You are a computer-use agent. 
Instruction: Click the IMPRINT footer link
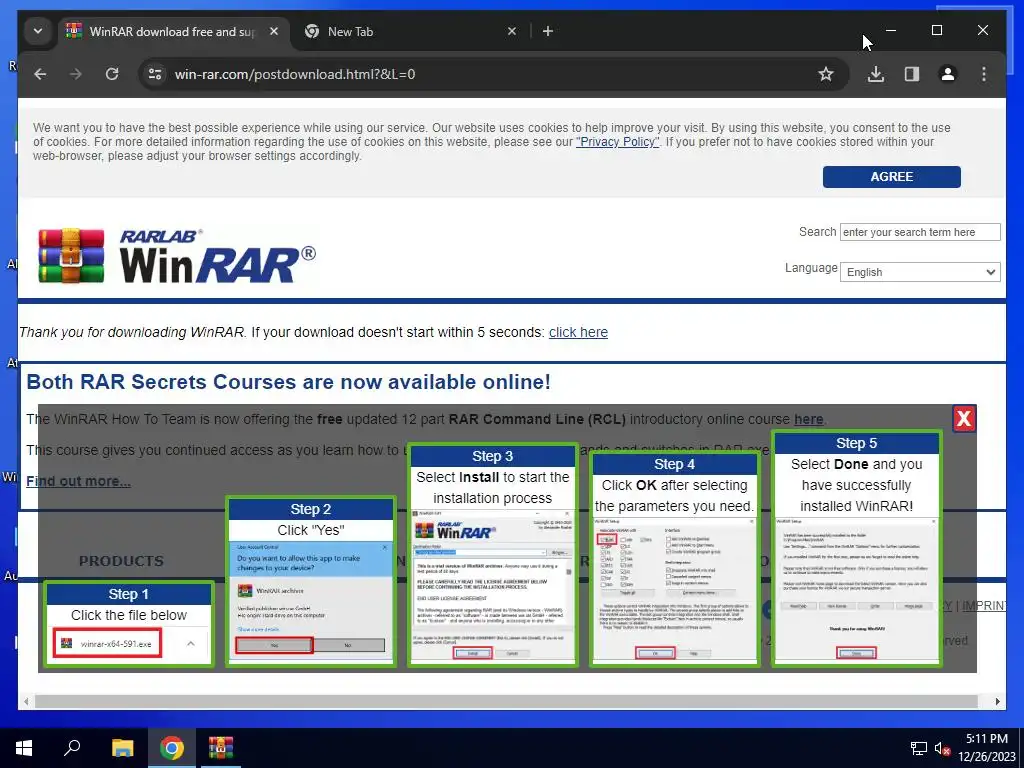pyautogui.click(x=984, y=606)
